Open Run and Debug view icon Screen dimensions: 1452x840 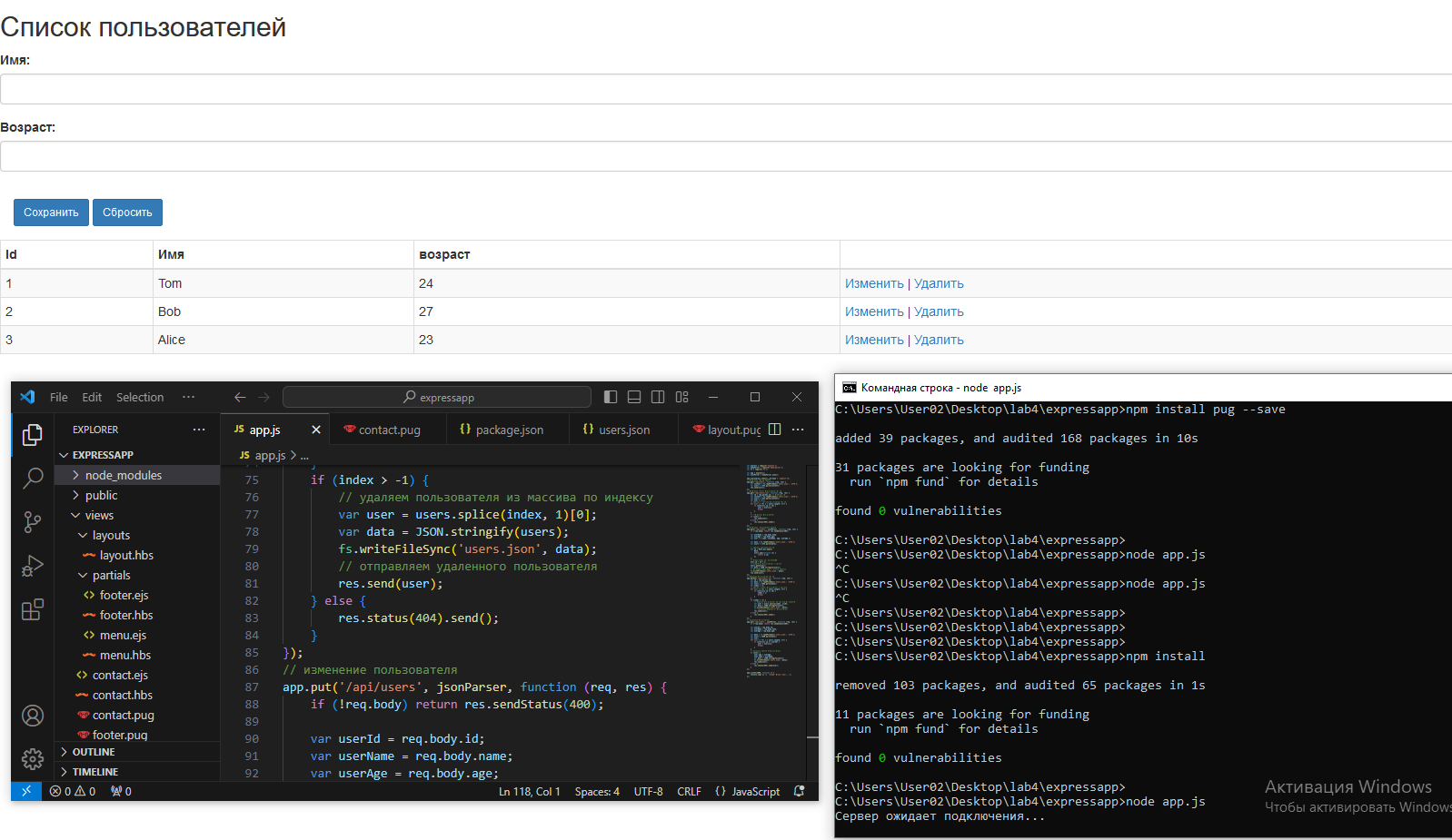click(33, 566)
